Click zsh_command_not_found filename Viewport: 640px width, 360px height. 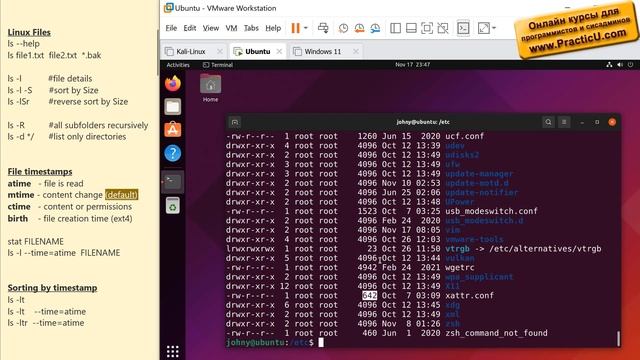(496, 333)
